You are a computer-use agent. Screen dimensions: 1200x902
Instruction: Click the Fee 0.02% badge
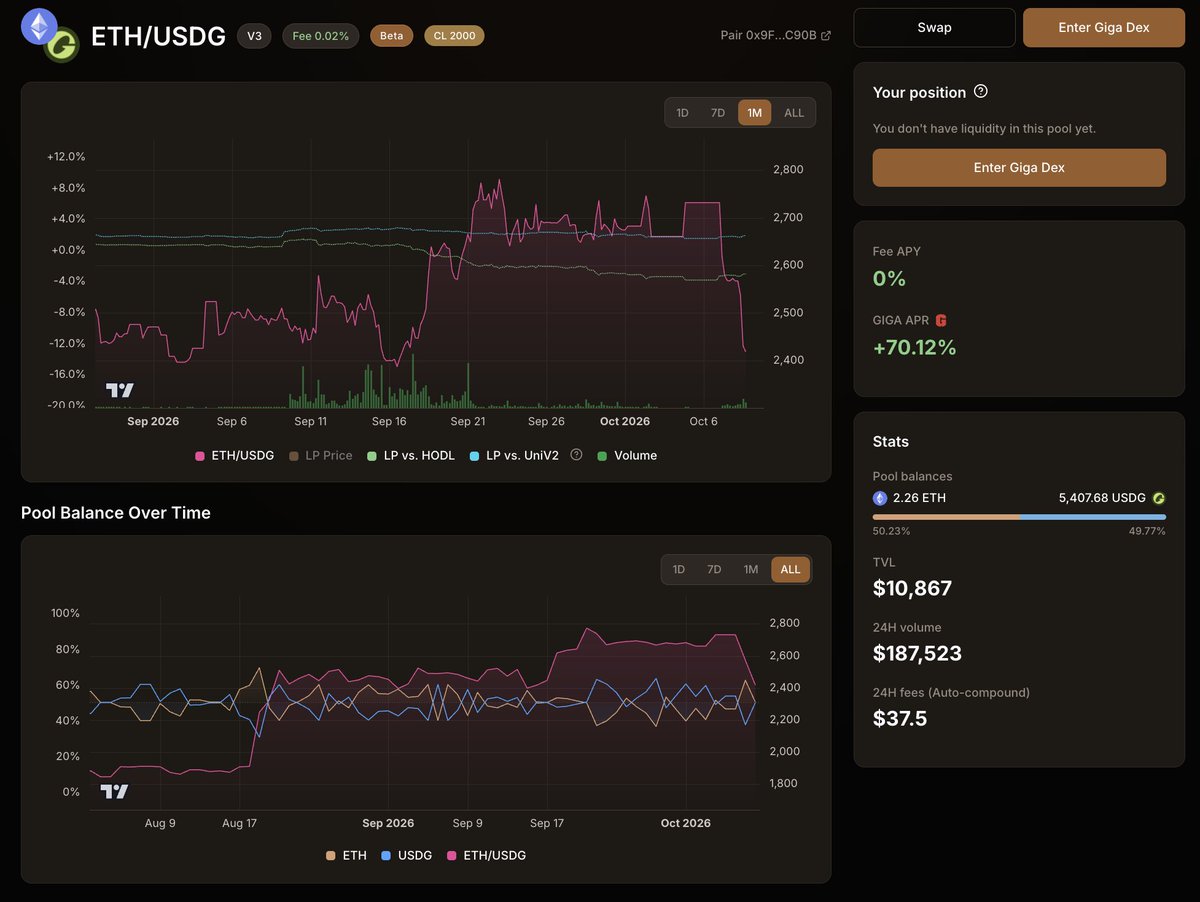321,35
